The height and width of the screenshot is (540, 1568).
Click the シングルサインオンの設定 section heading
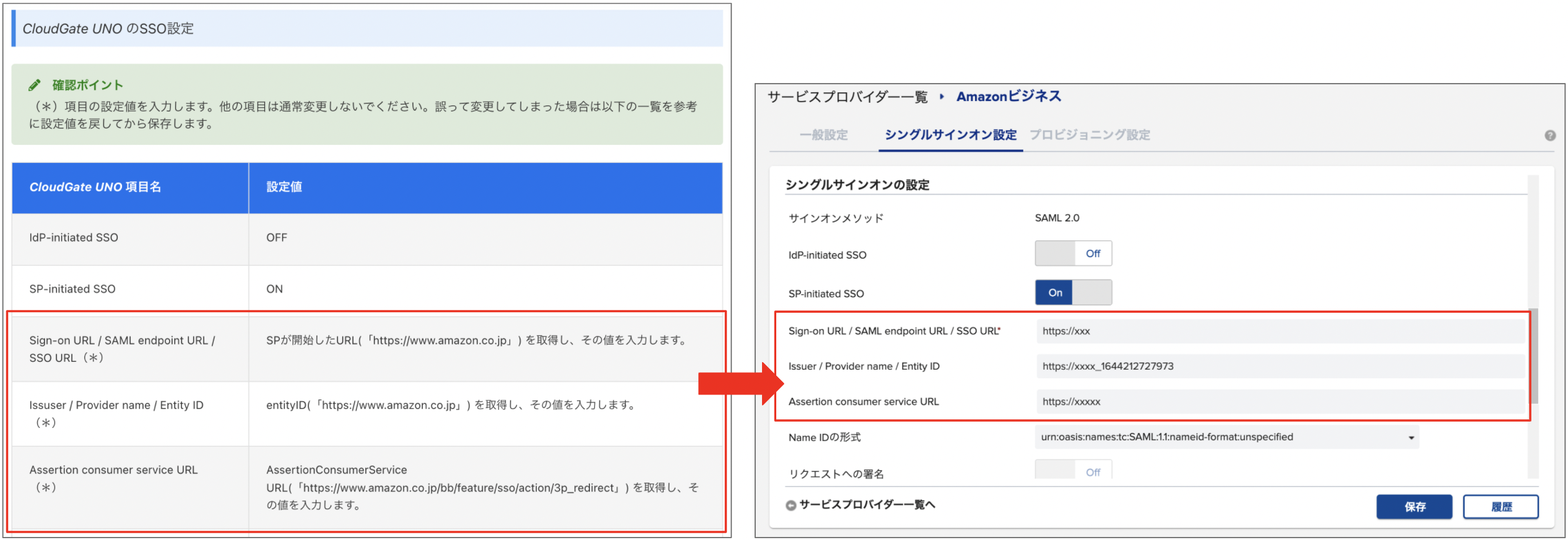pyautogui.click(x=857, y=185)
